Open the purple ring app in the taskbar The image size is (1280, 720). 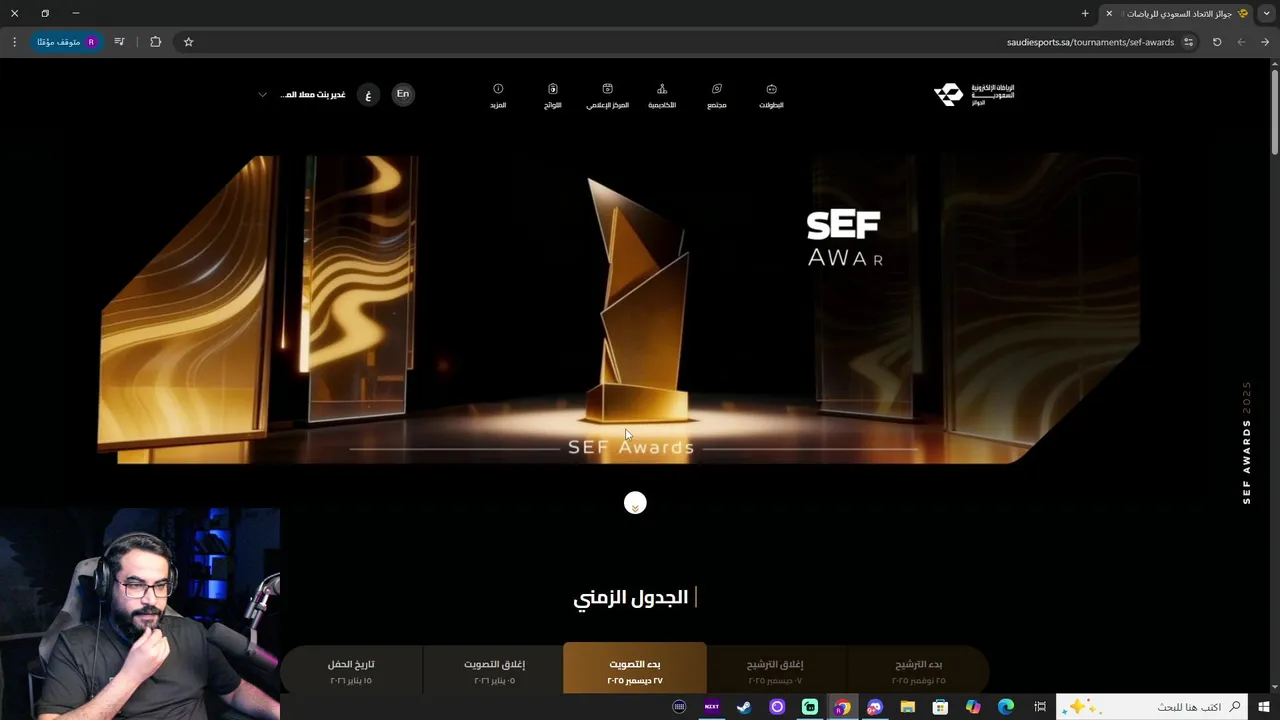[777, 707]
